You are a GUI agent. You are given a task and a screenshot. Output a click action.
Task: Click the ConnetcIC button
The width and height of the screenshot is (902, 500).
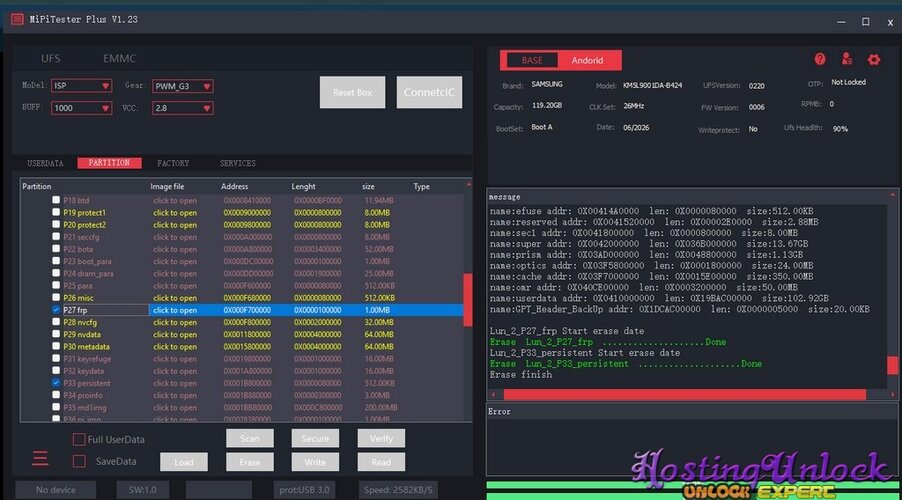[x=429, y=92]
